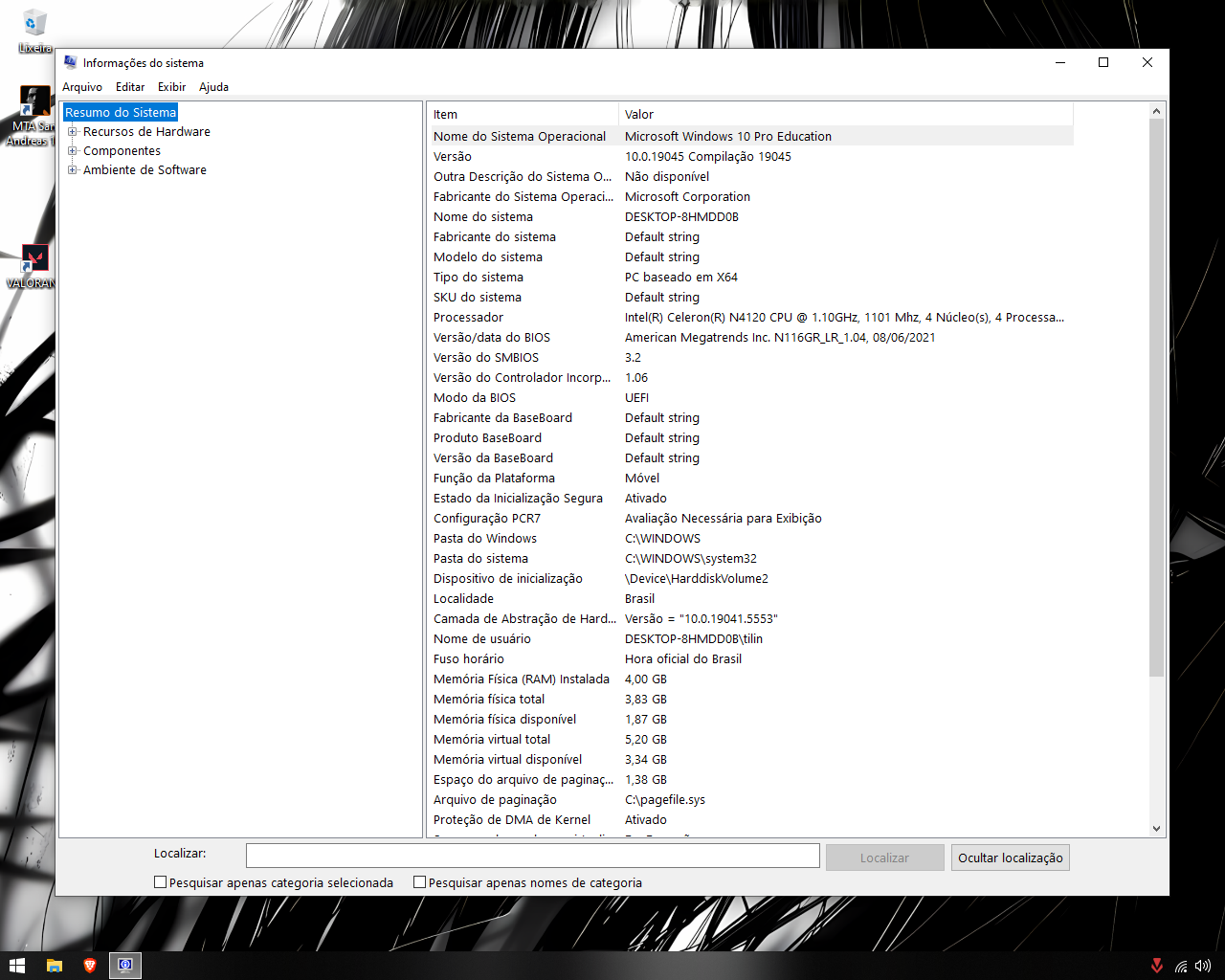1225x980 pixels.
Task: Open the Editar menu
Action: (130, 87)
